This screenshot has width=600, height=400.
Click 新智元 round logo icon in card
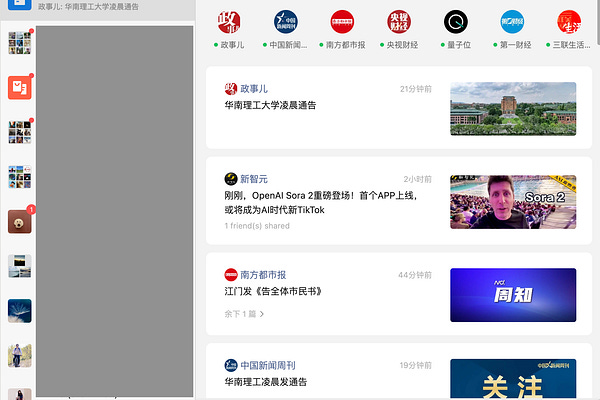point(231,179)
